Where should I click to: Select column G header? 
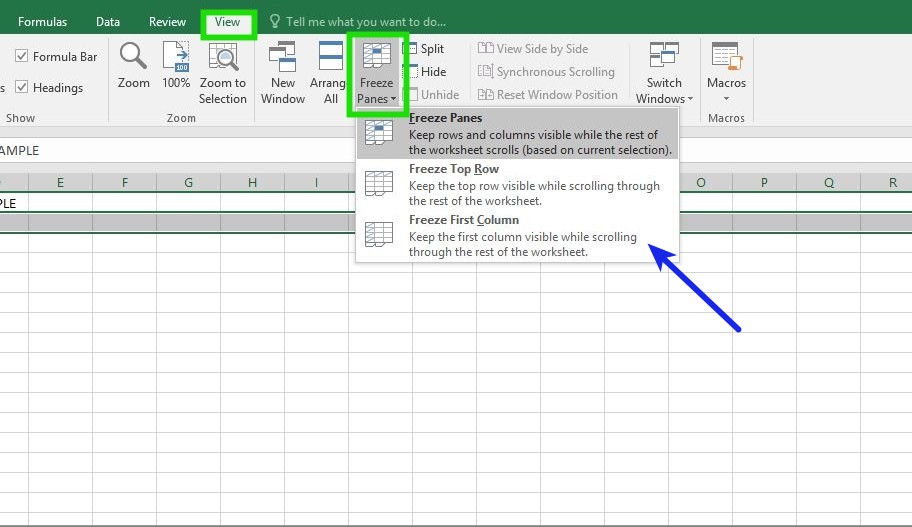coord(188,183)
